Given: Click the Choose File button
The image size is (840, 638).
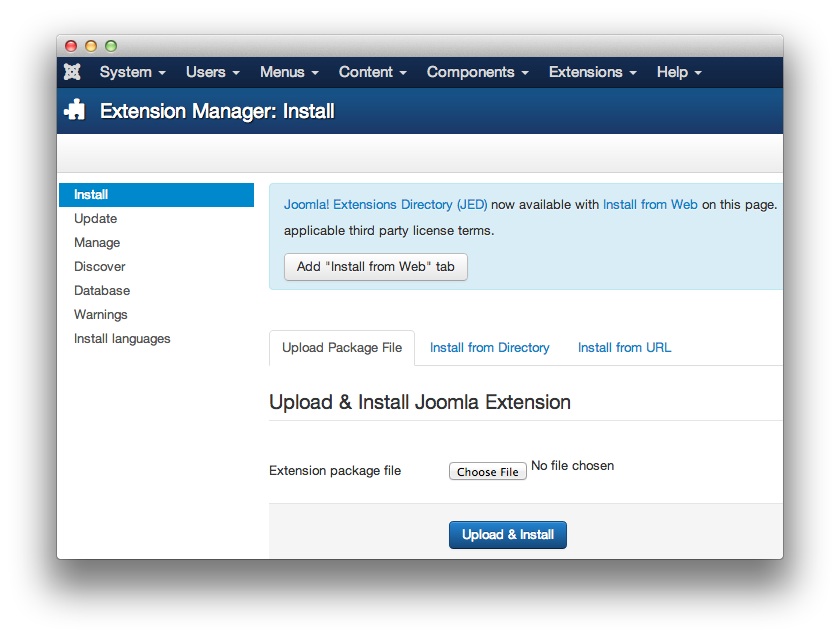Looking at the screenshot, I should coord(488,471).
